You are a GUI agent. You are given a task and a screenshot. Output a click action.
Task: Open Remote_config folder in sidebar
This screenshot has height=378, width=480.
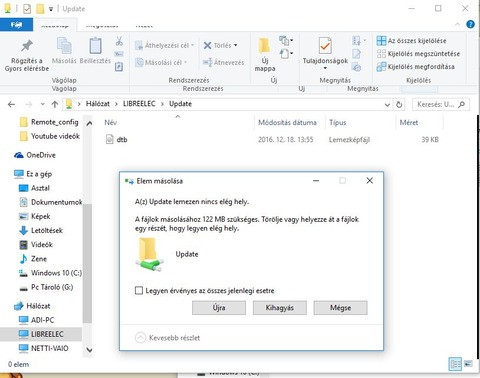(49, 122)
